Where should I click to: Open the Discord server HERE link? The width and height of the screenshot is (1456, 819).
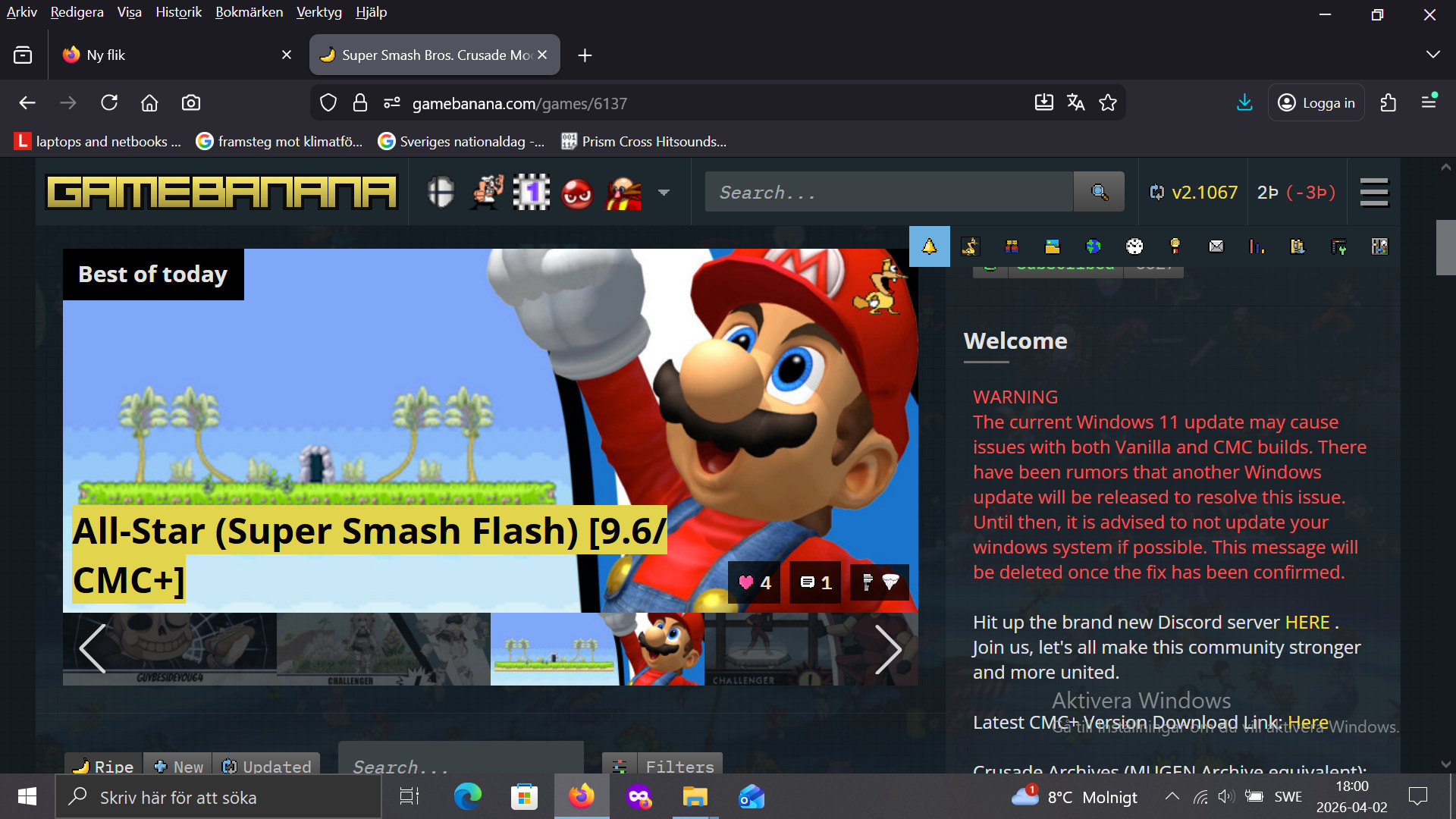(x=1307, y=622)
